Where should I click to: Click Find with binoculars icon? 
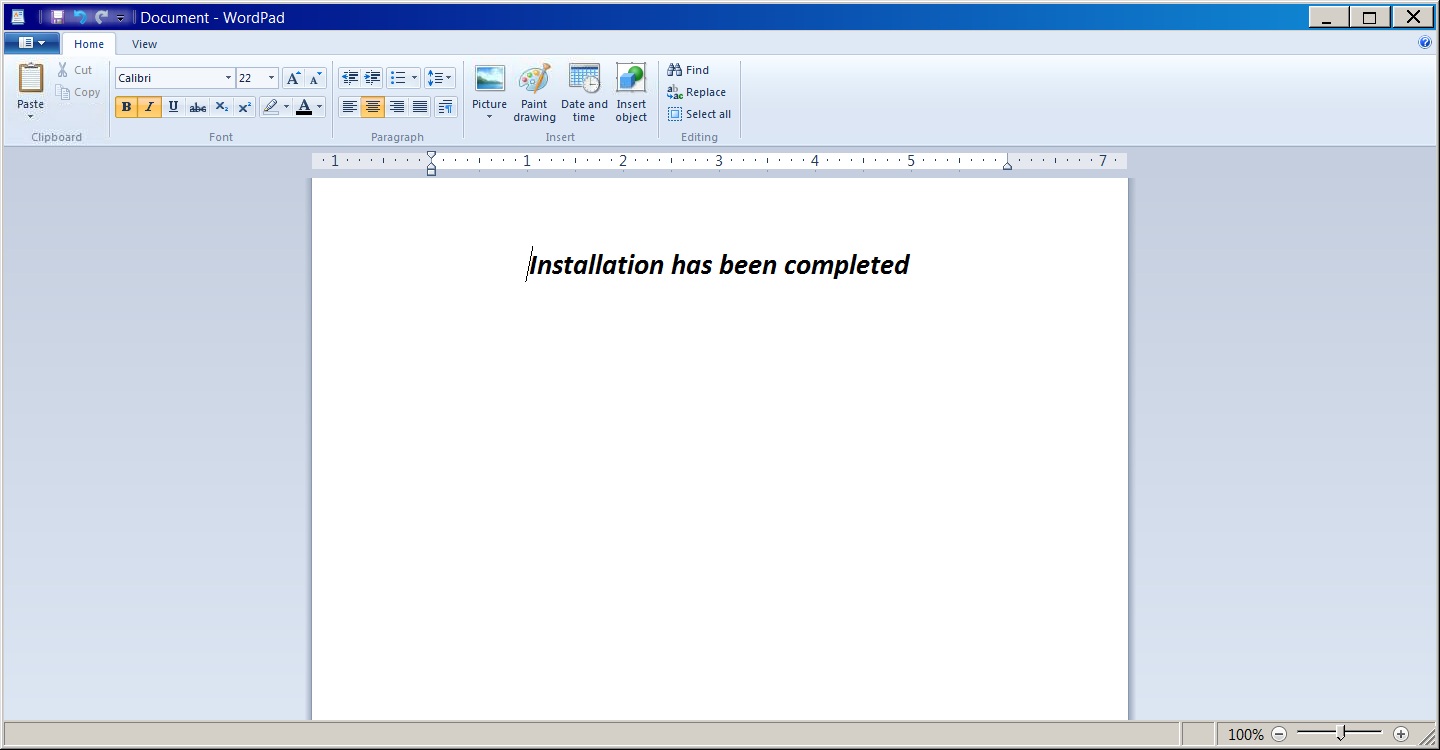pyautogui.click(x=688, y=70)
